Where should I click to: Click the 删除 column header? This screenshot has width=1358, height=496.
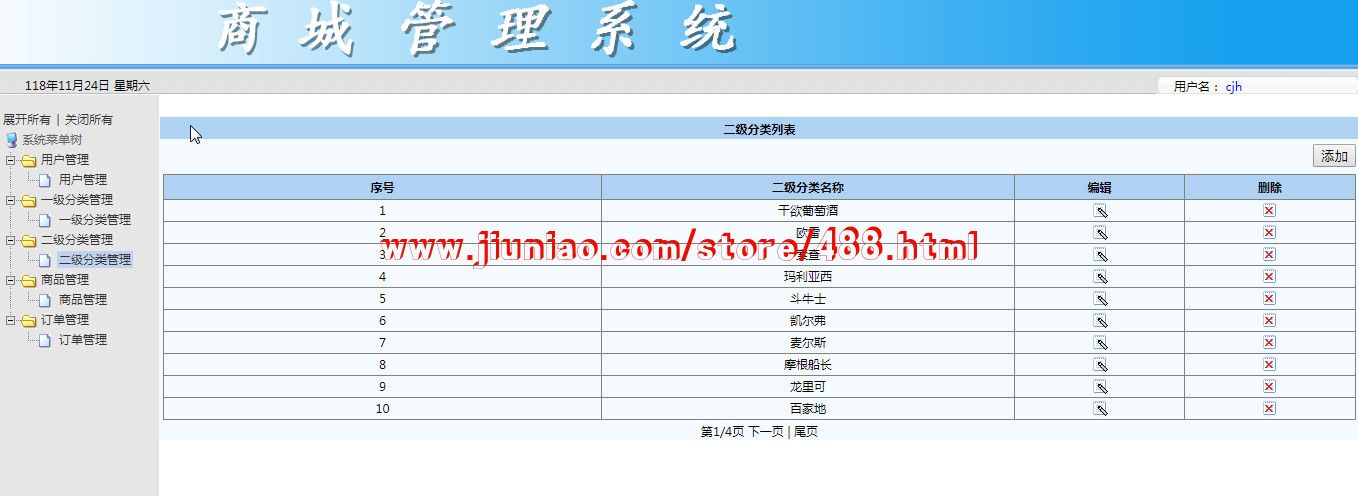1270,187
